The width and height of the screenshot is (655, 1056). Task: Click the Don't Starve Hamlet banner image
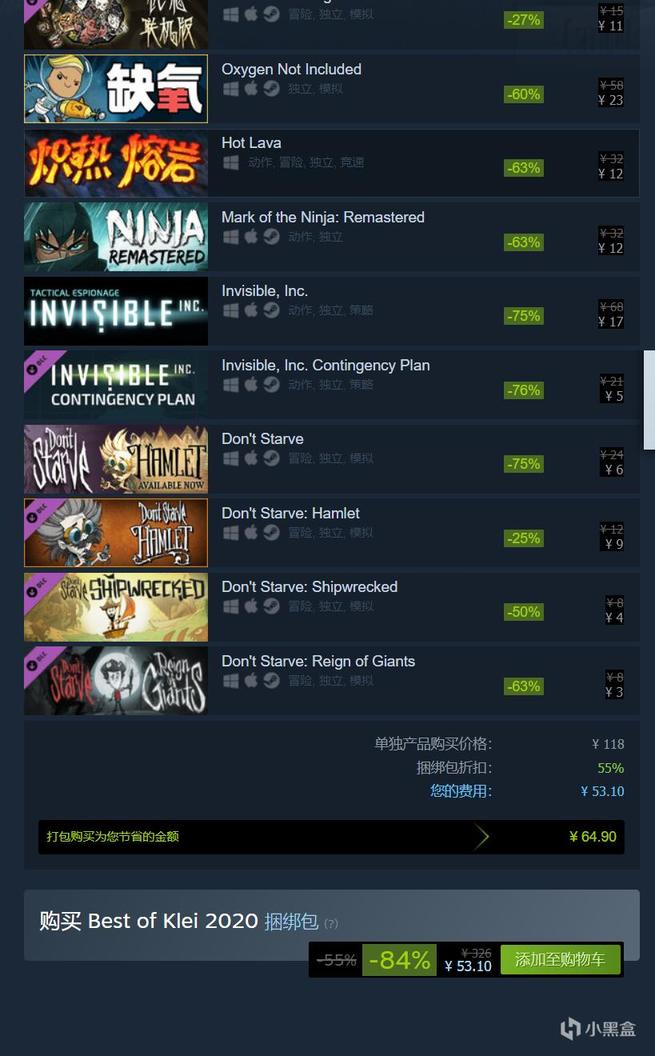tap(116, 533)
